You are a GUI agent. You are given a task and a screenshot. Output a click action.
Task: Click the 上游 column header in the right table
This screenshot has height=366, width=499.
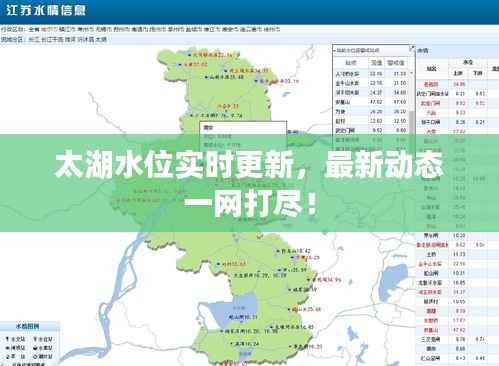[458, 73]
